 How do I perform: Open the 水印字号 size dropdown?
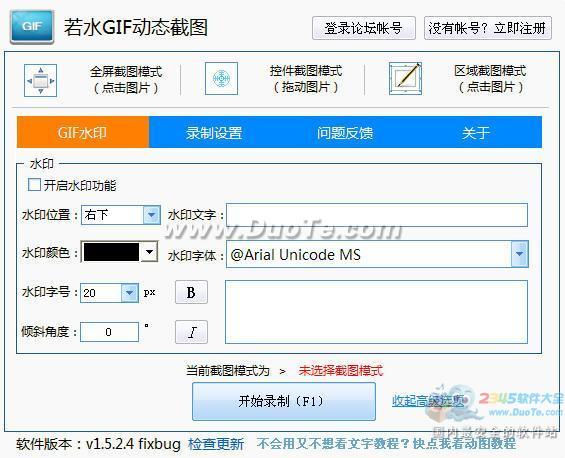[130, 293]
